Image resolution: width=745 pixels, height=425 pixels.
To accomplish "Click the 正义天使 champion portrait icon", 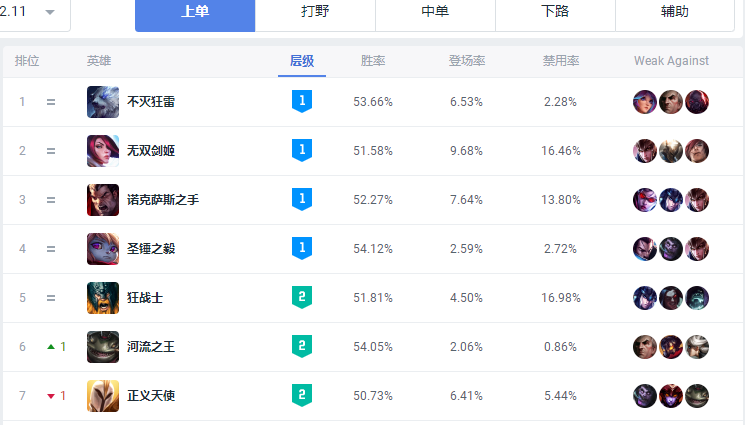I will [x=103, y=396].
